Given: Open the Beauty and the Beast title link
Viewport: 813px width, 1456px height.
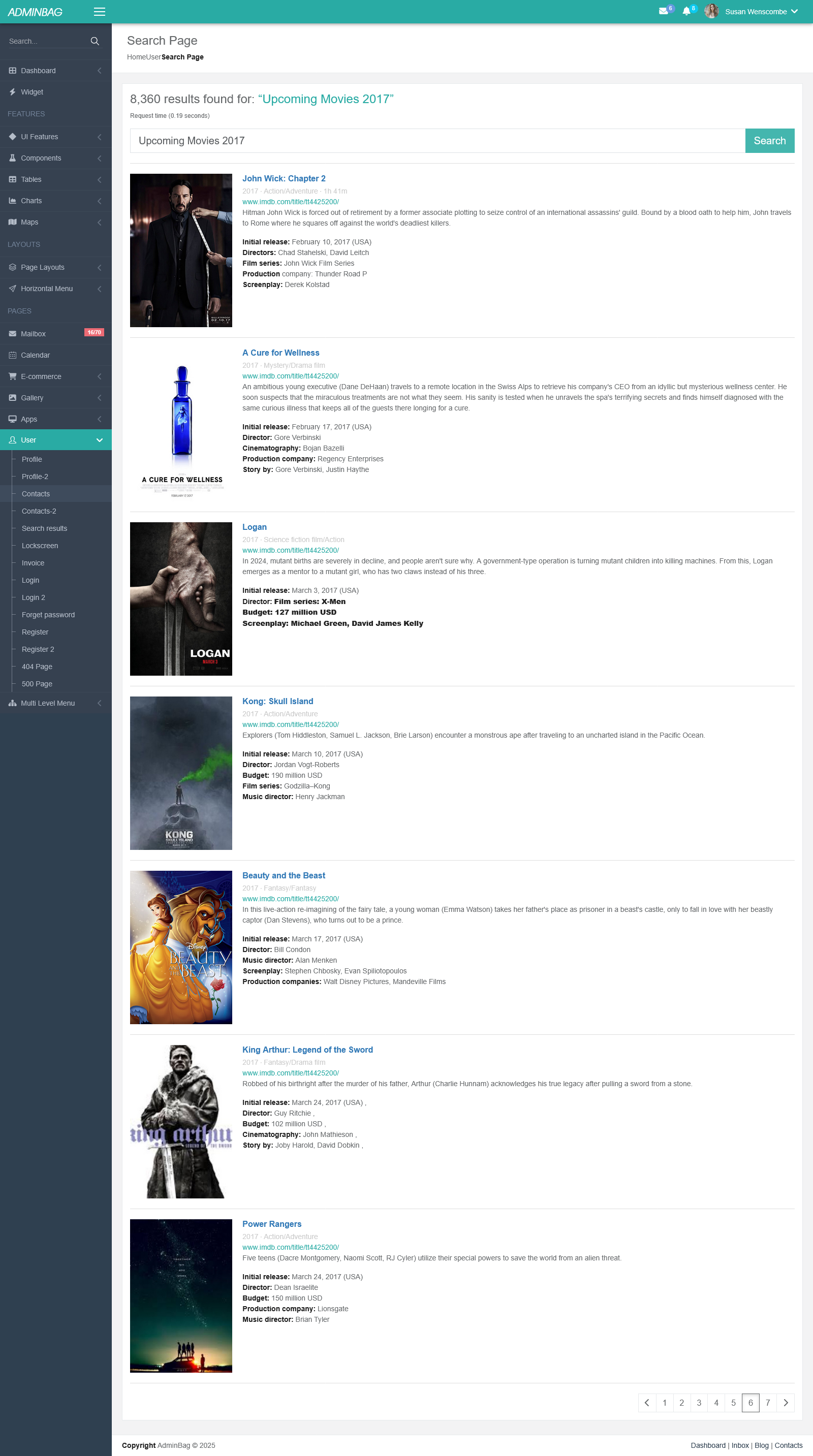Looking at the screenshot, I should [x=284, y=875].
